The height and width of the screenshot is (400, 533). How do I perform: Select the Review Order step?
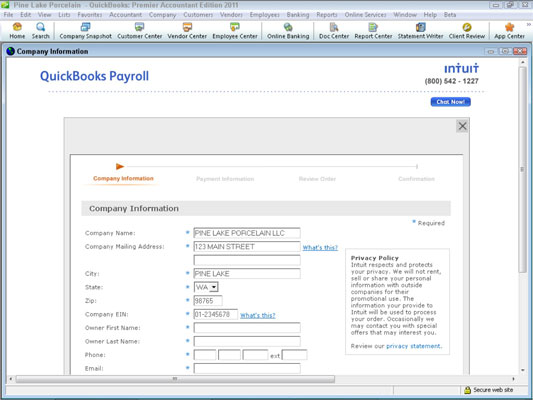[x=317, y=179]
